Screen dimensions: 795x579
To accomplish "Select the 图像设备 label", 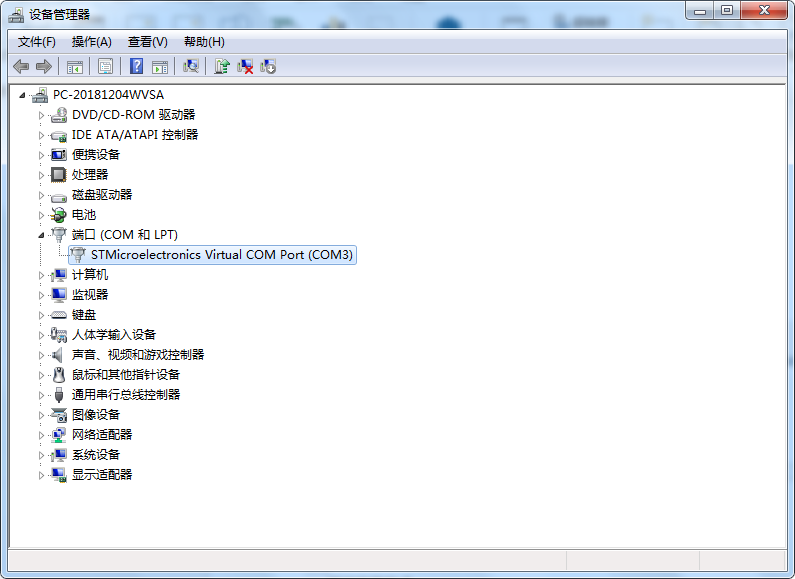I will tap(96, 415).
